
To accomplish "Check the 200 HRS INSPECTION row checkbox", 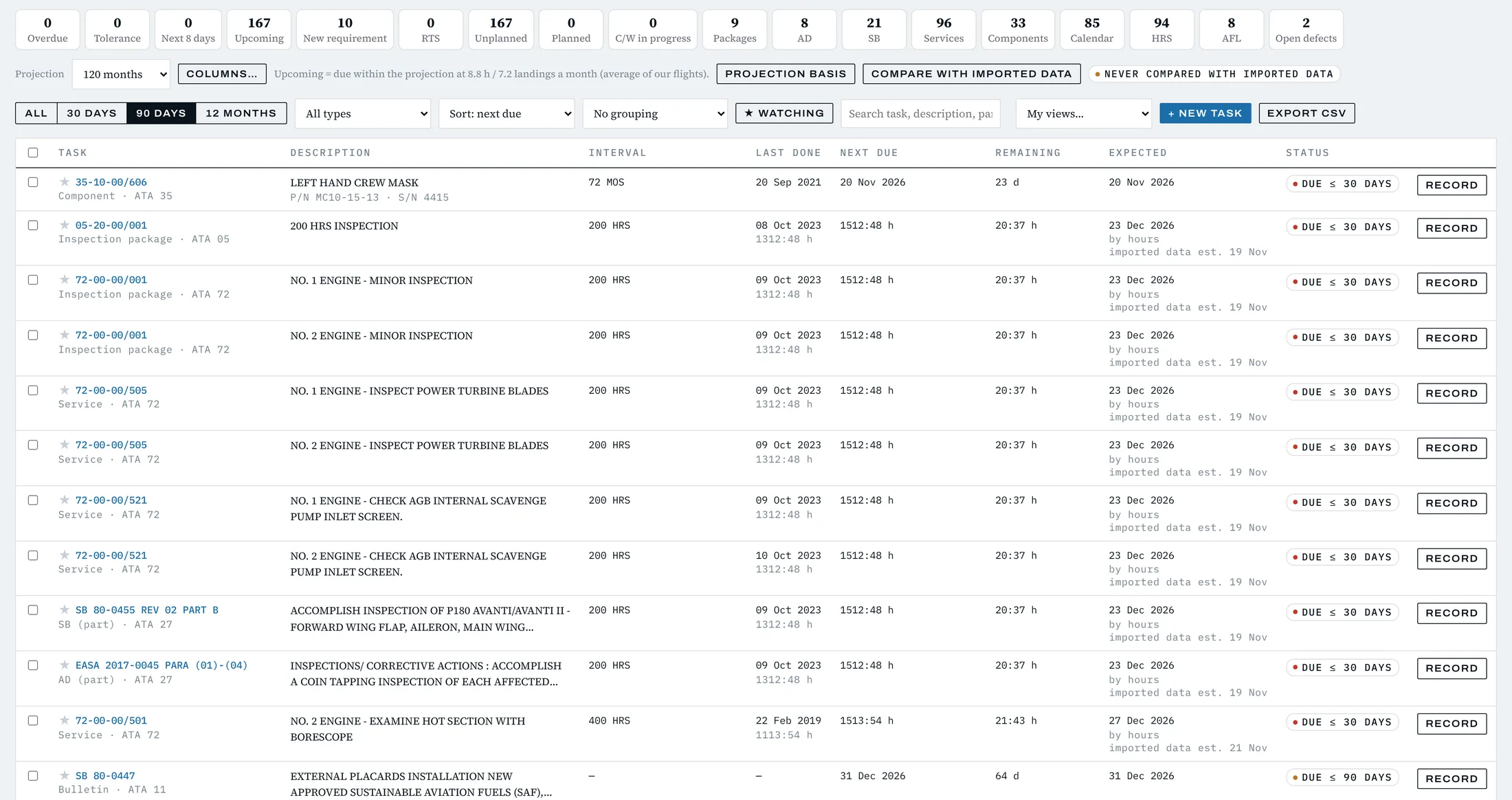I will tap(33, 225).
